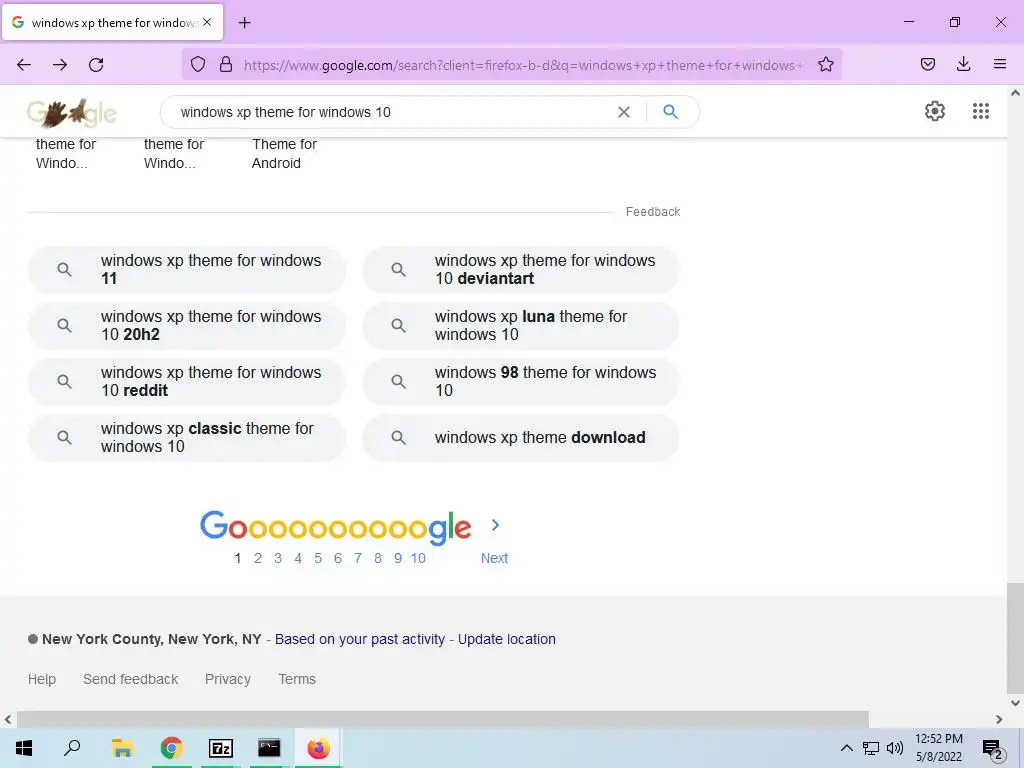
Task: Open the Windows Start menu
Action: 24,748
